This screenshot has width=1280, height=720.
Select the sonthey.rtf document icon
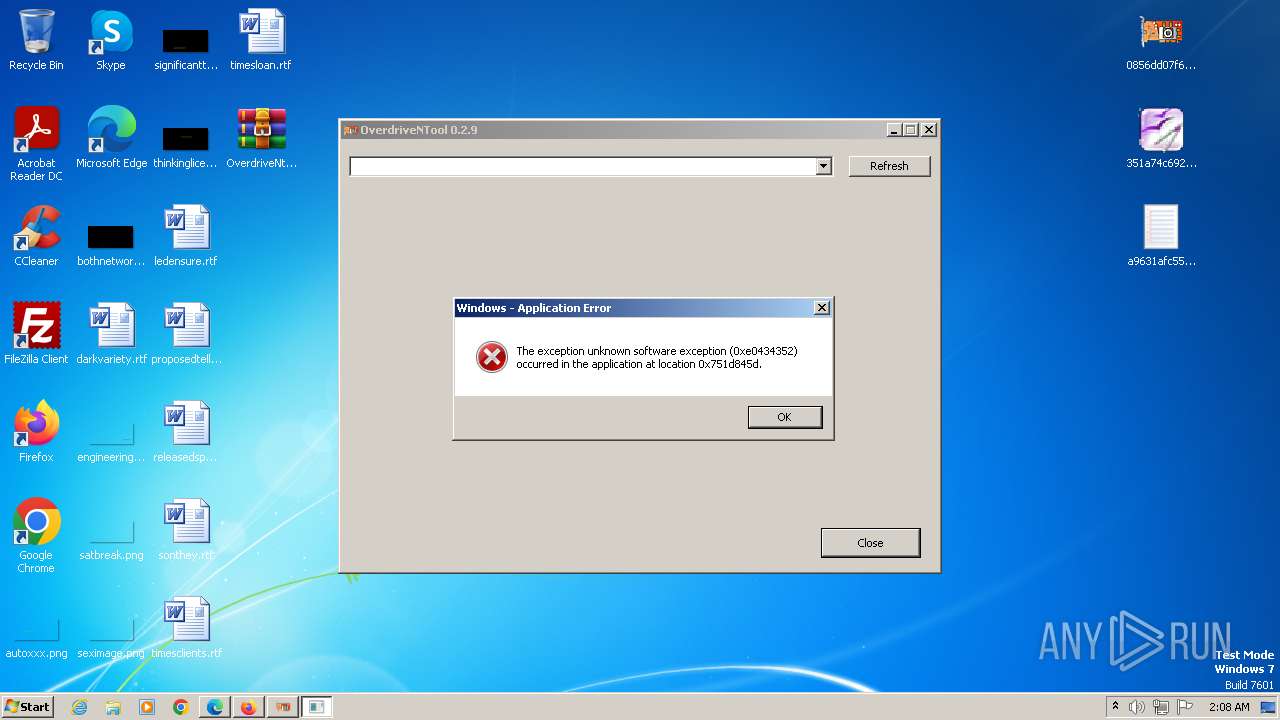pos(186,531)
